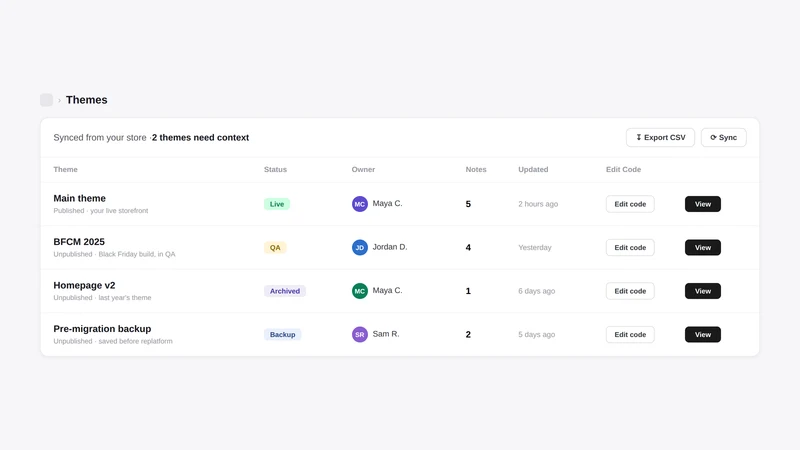Click the Theme column header
Image resolution: width=800 pixels, height=450 pixels.
point(65,169)
